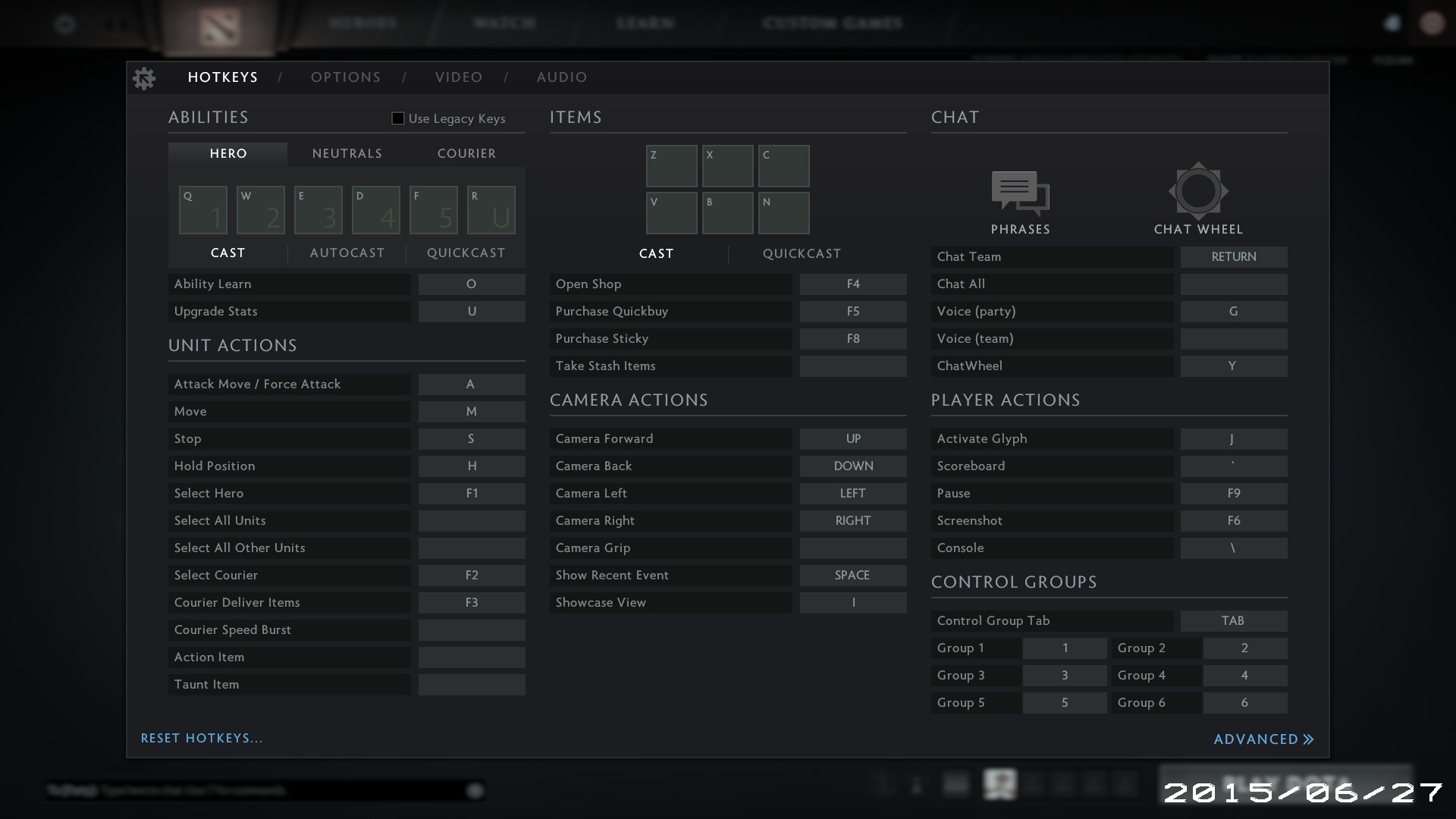Image resolution: width=1456 pixels, height=819 pixels.
Task: Rebind Voice (party) key G
Action: [x=1234, y=312]
